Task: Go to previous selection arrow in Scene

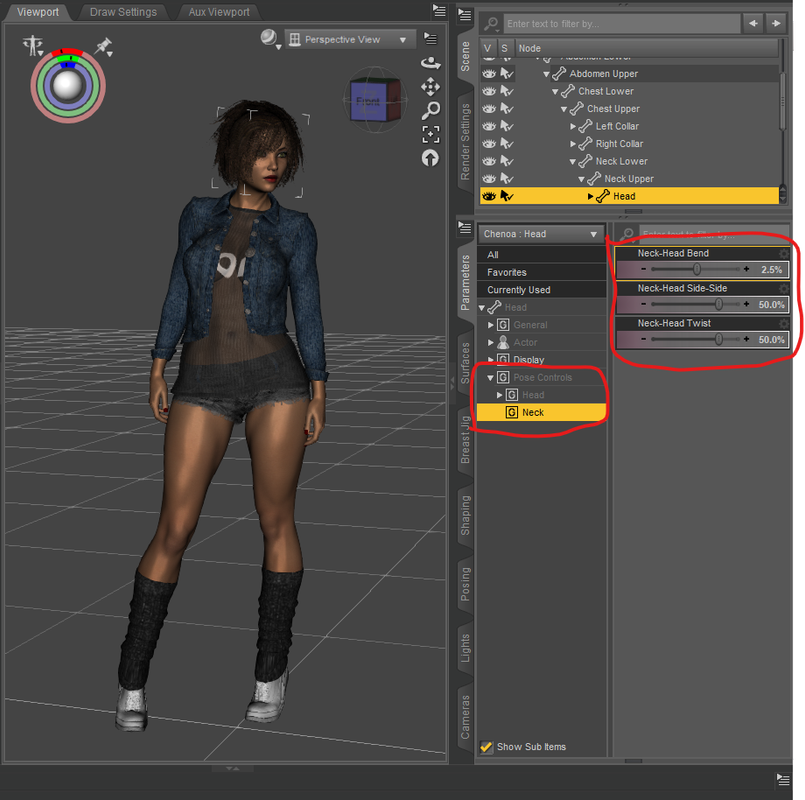Action: (753, 24)
